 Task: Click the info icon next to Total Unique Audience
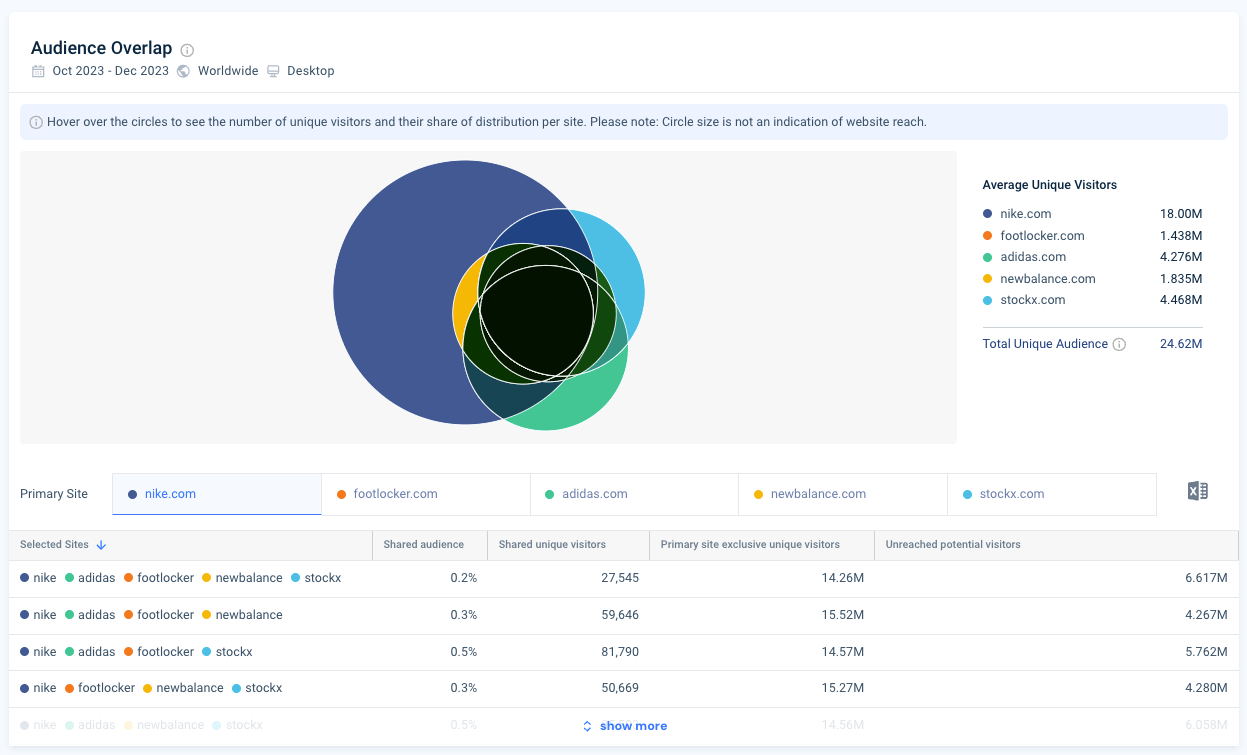1120,344
